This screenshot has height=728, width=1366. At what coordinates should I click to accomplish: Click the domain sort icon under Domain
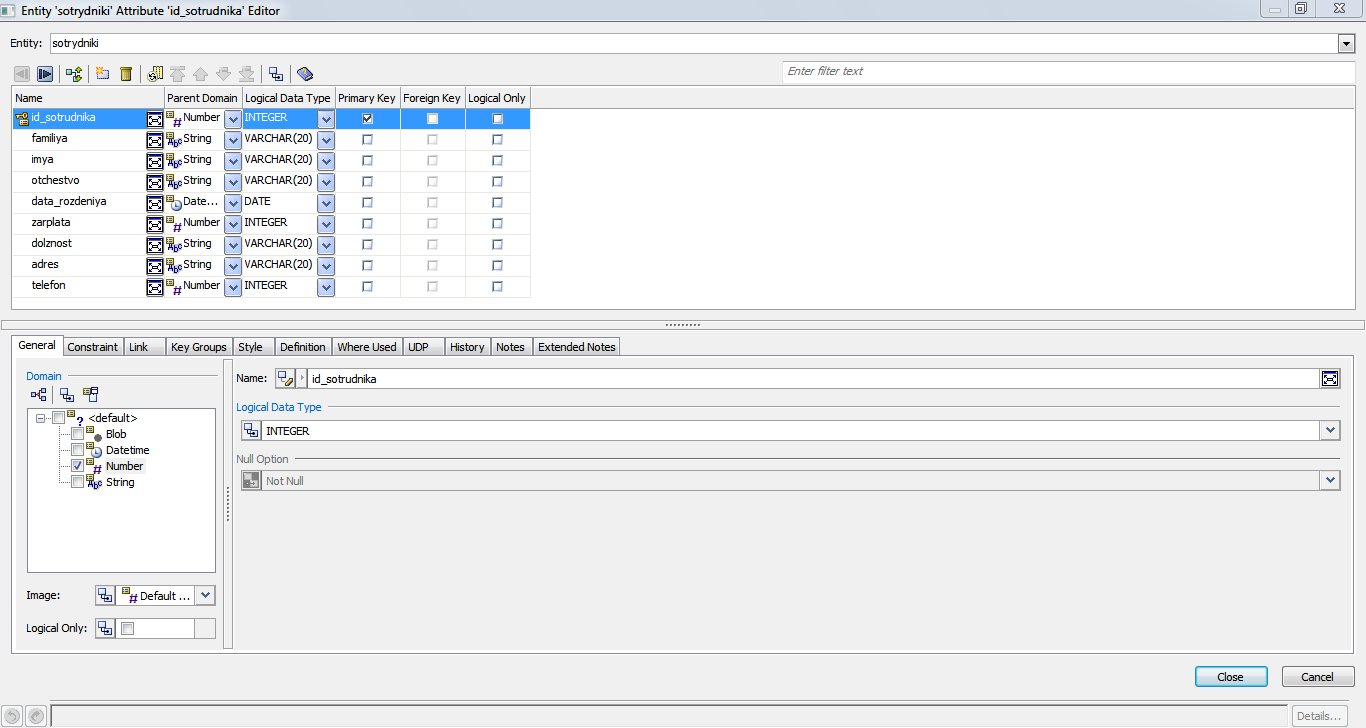(91, 395)
